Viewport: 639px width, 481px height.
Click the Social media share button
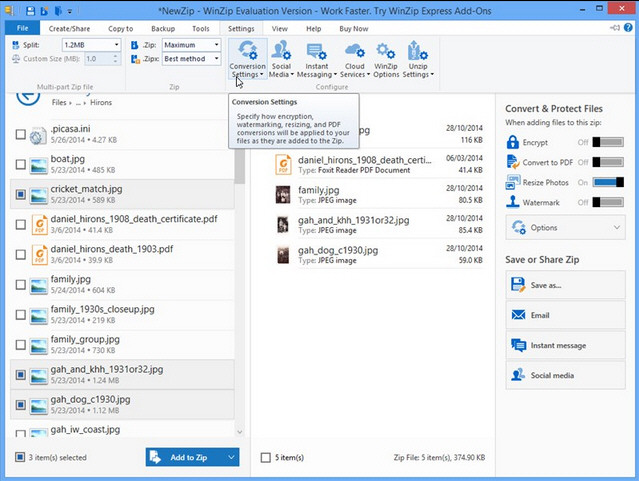point(566,375)
